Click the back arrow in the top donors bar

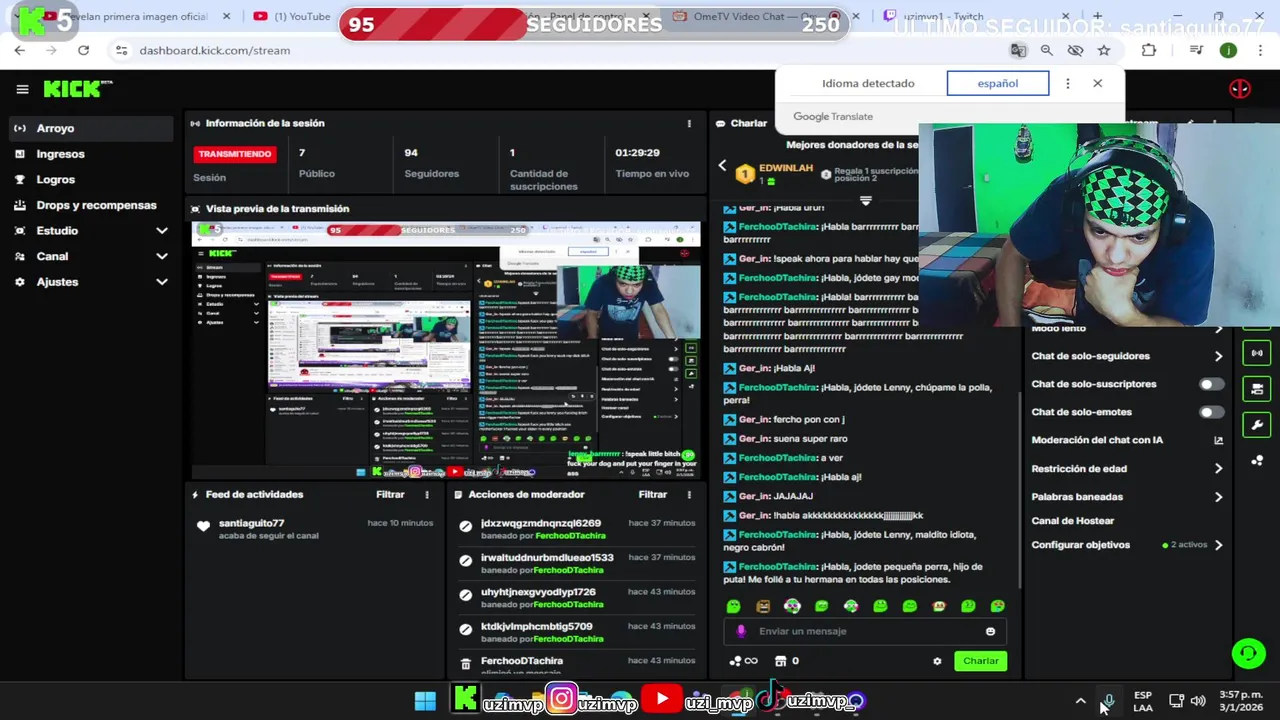pyautogui.click(x=722, y=166)
